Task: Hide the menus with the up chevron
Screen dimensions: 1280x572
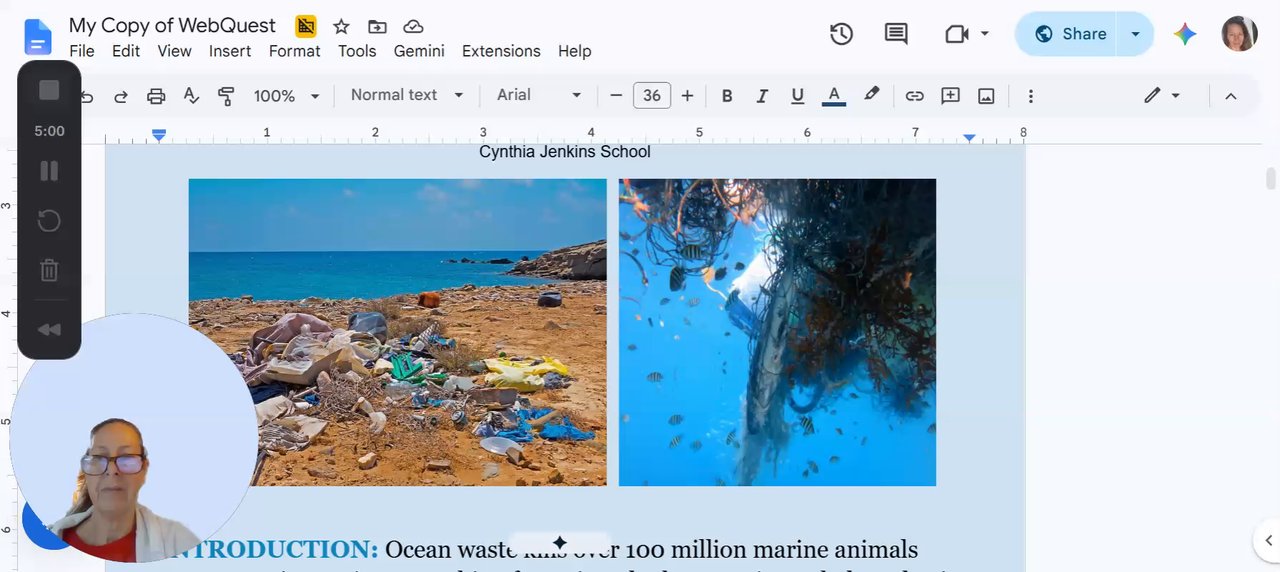Action: pos(1231,96)
